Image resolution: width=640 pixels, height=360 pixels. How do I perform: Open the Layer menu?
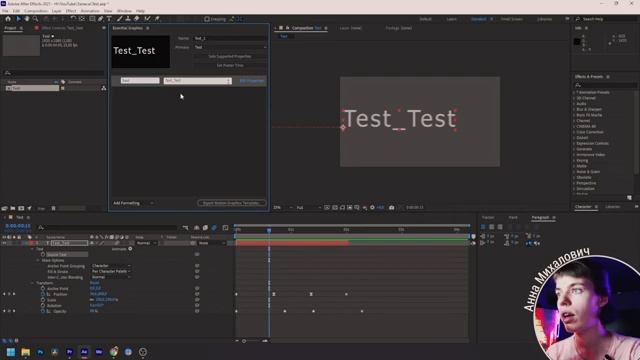pos(56,11)
